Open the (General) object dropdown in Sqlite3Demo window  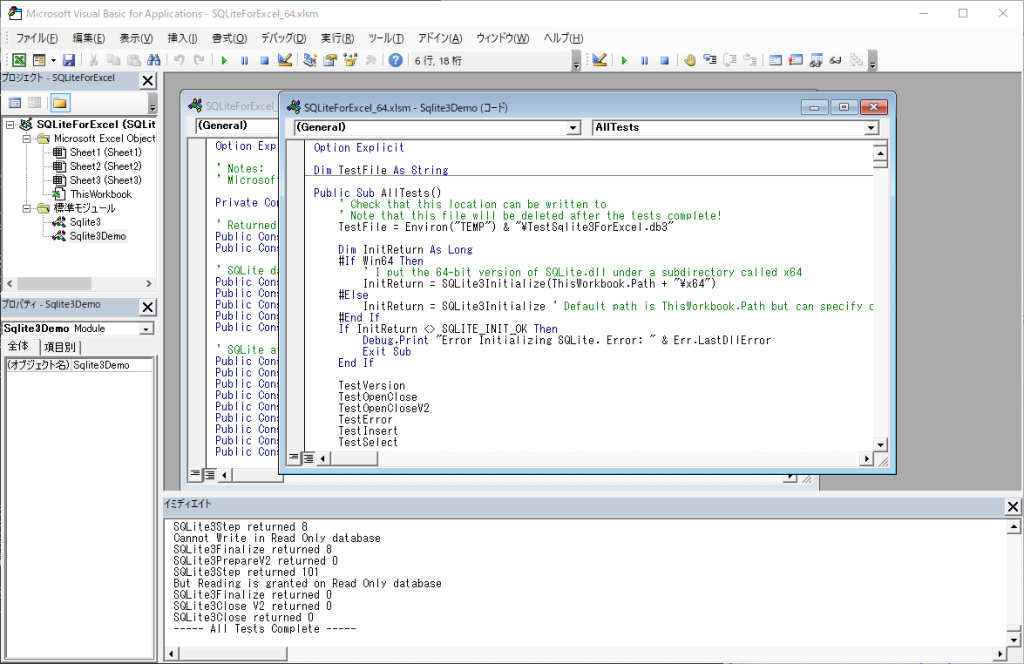(573, 128)
